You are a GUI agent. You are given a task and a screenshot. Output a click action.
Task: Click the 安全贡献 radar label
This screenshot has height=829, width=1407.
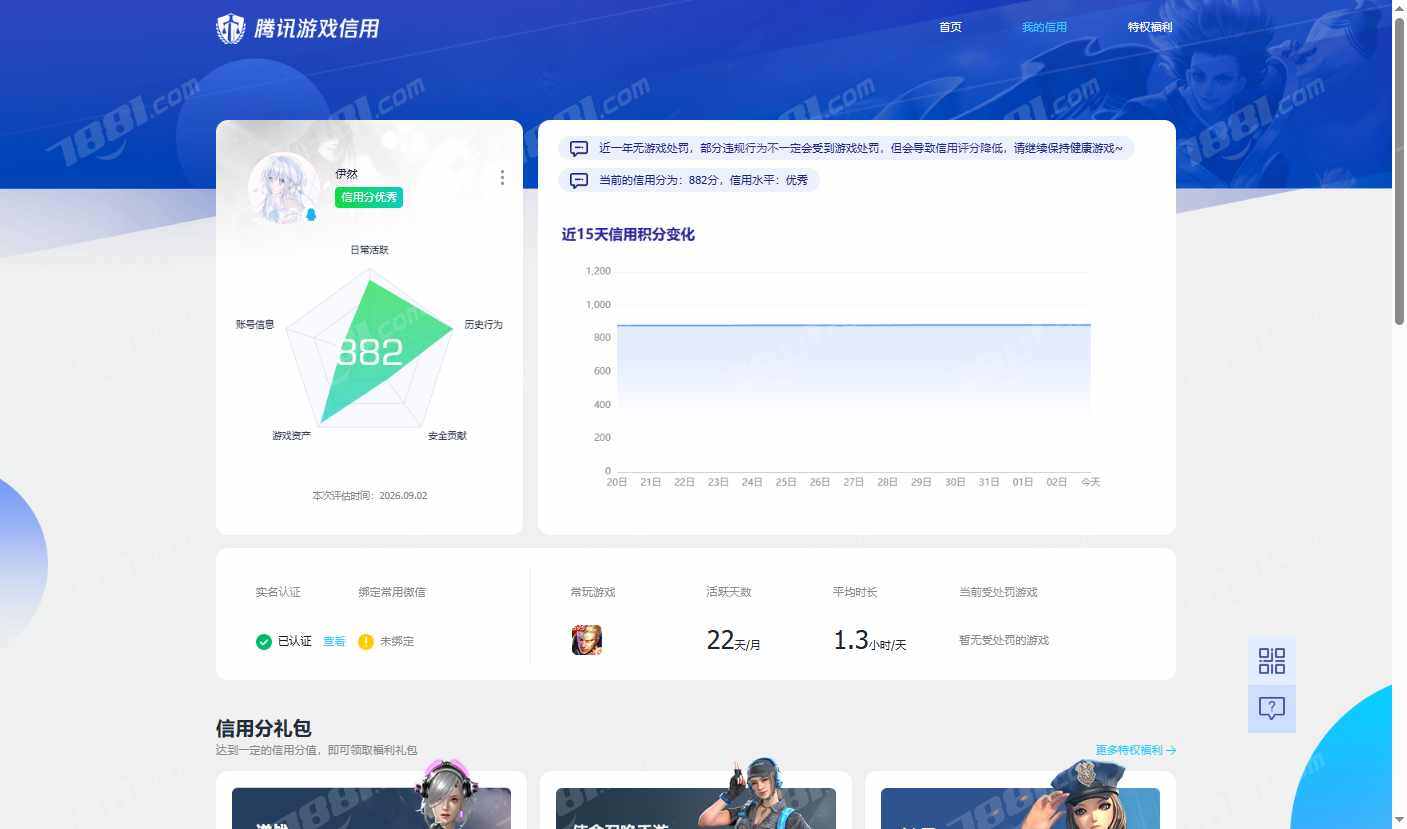pos(447,436)
